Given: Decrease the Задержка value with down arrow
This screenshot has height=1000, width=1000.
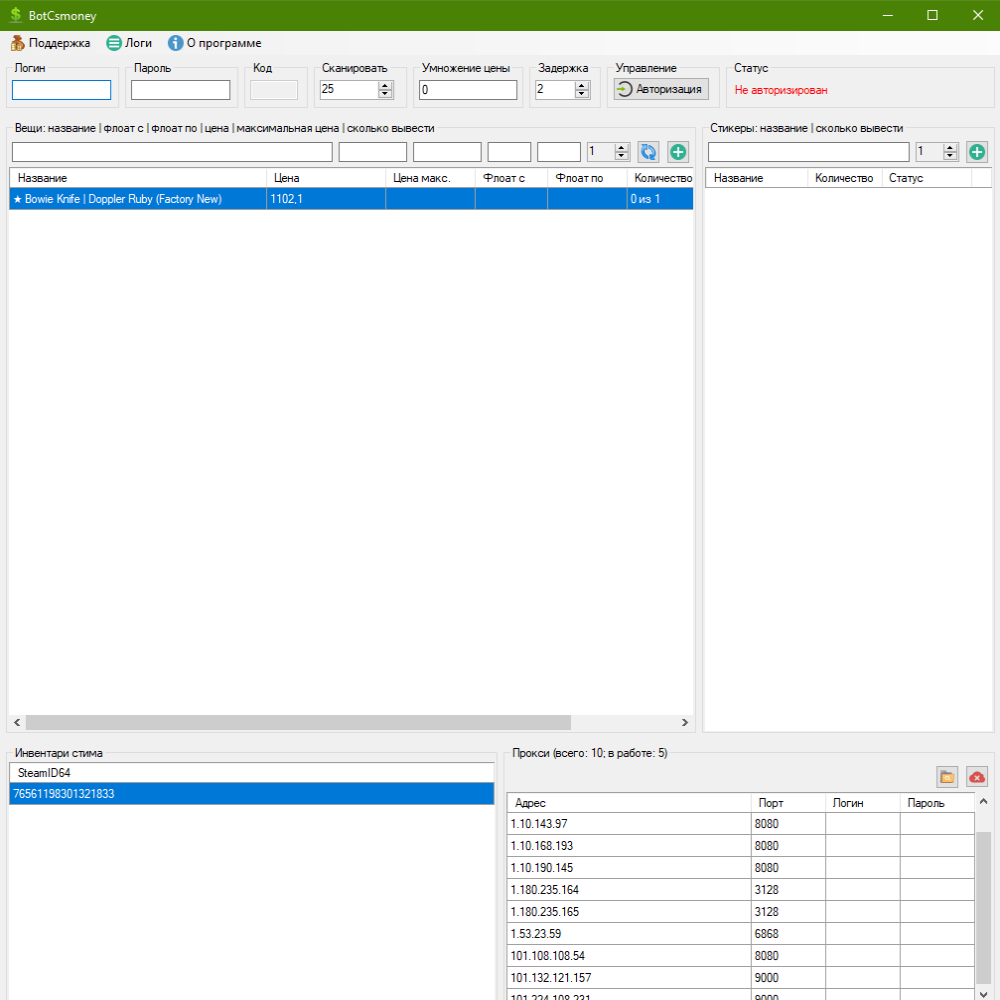Looking at the screenshot, I should [582, 94].
